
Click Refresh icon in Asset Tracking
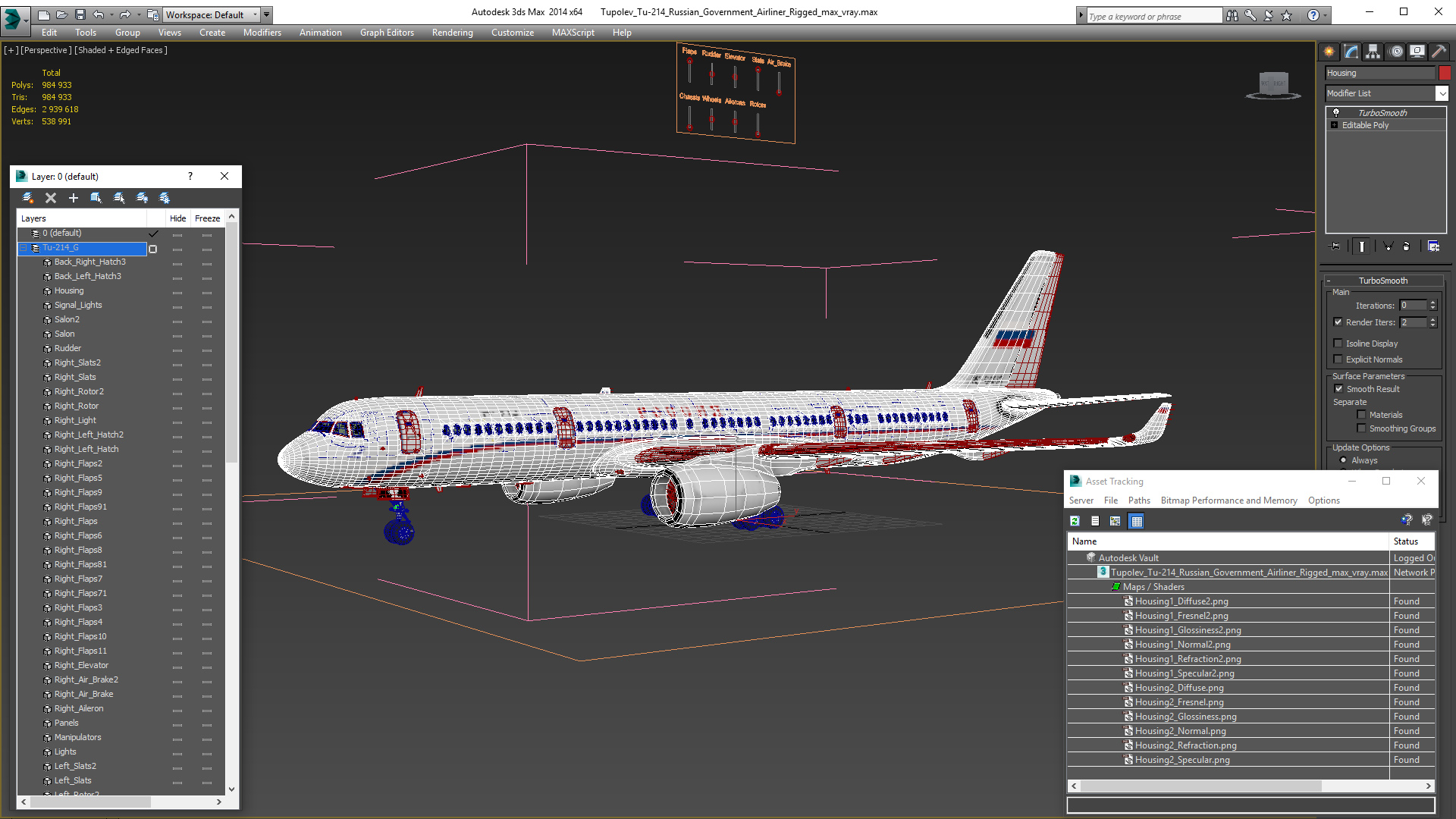(x=1075, y=521)
